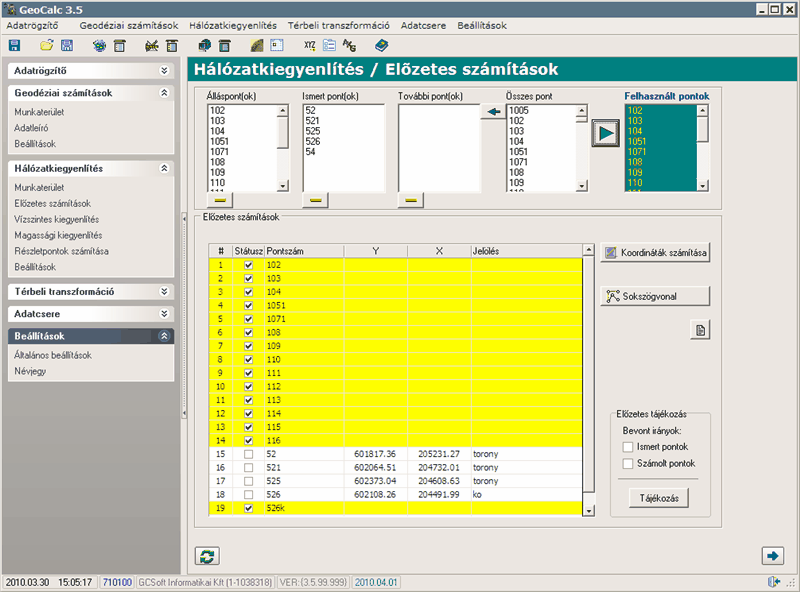Open Általános beállítások in sidebar

(53, 355)
